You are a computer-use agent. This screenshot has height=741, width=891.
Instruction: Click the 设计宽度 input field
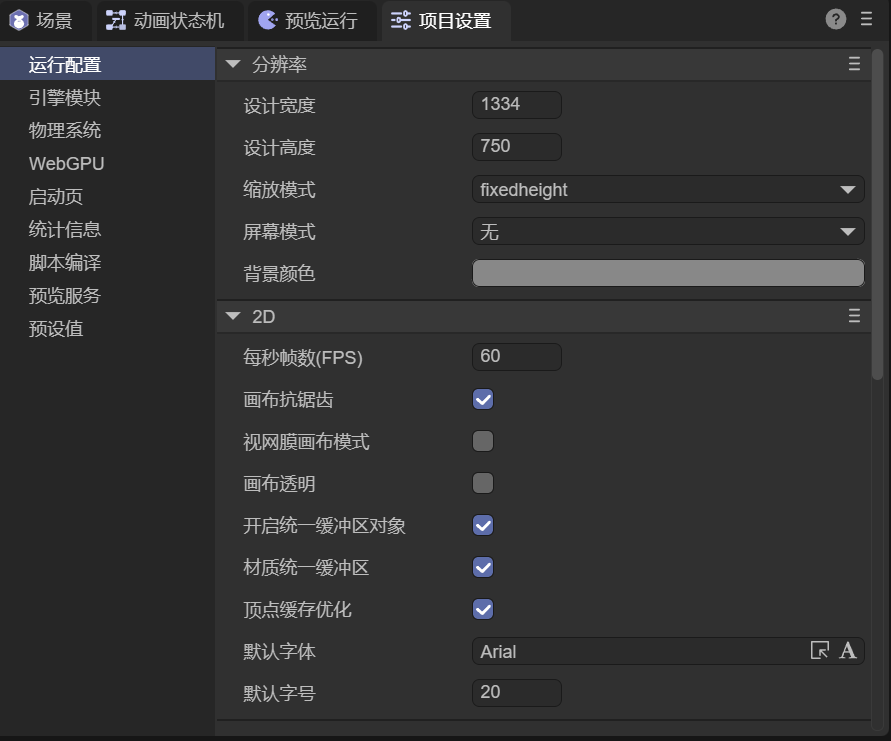click(516, 104)
